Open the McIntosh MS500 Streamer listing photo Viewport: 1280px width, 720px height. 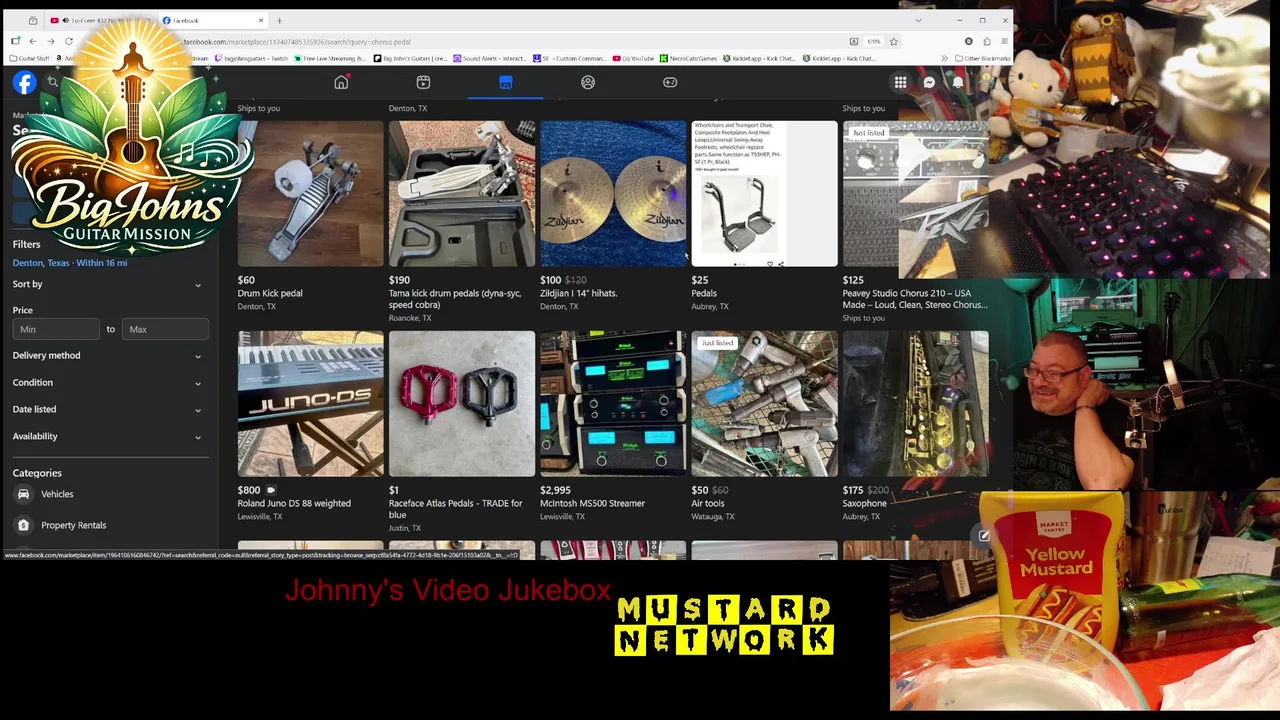[x=613, y=404]
